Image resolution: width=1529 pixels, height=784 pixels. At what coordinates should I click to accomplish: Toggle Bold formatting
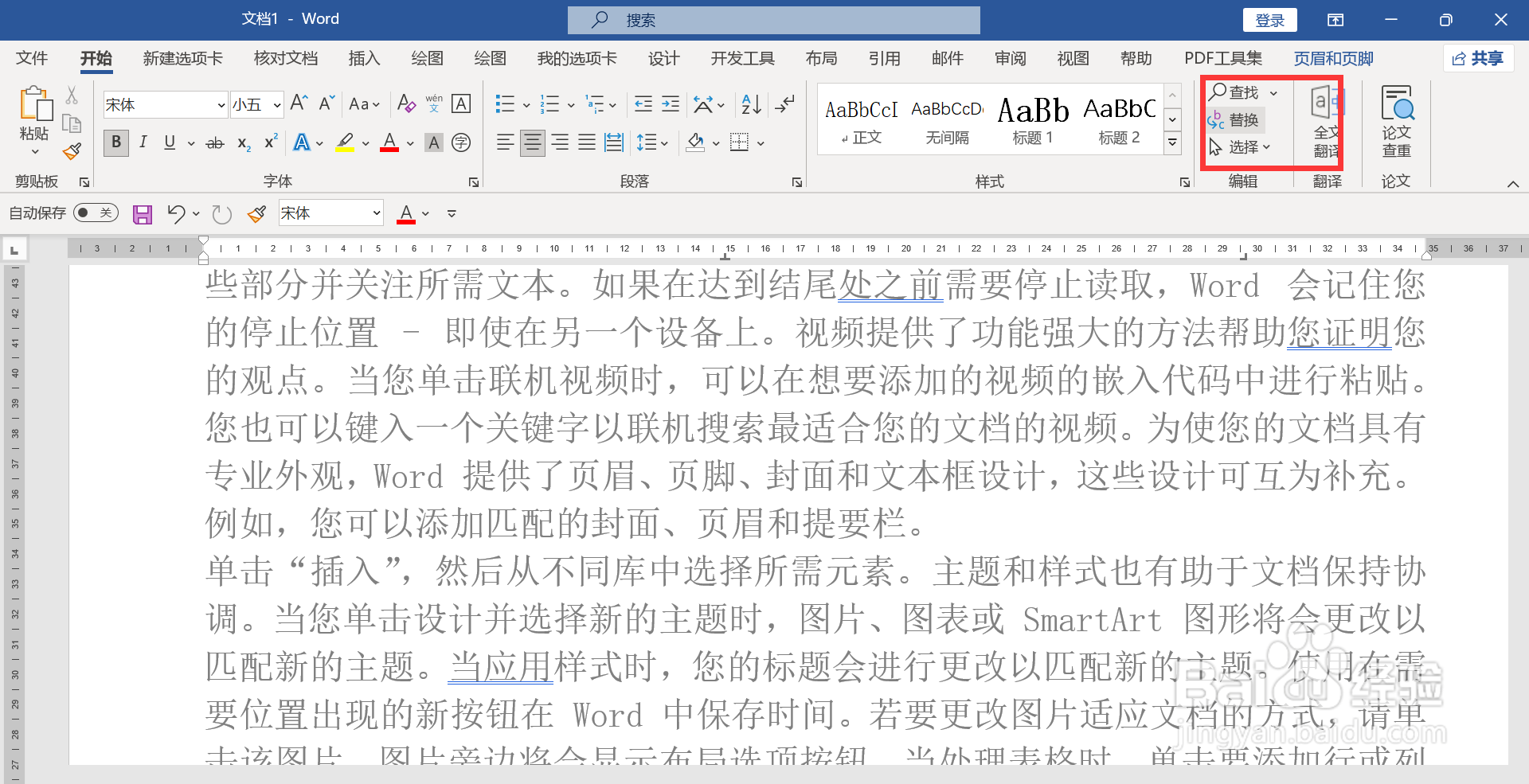click(x=116, y=142)
